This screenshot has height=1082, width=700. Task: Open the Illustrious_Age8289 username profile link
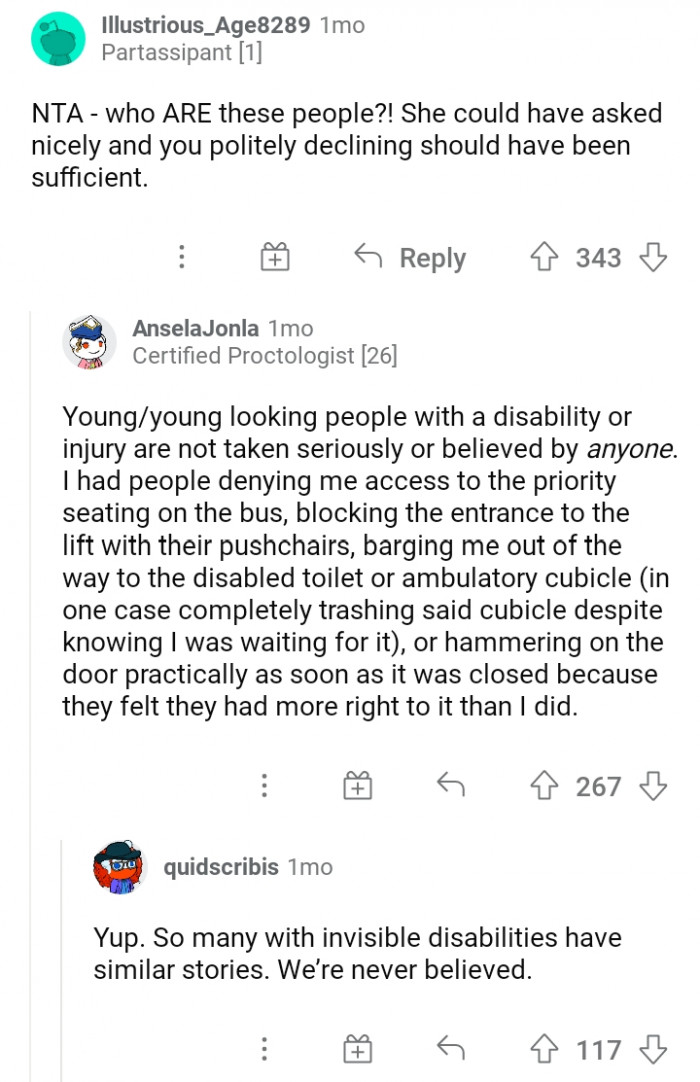pyautogui.click(x=206, y=25)
